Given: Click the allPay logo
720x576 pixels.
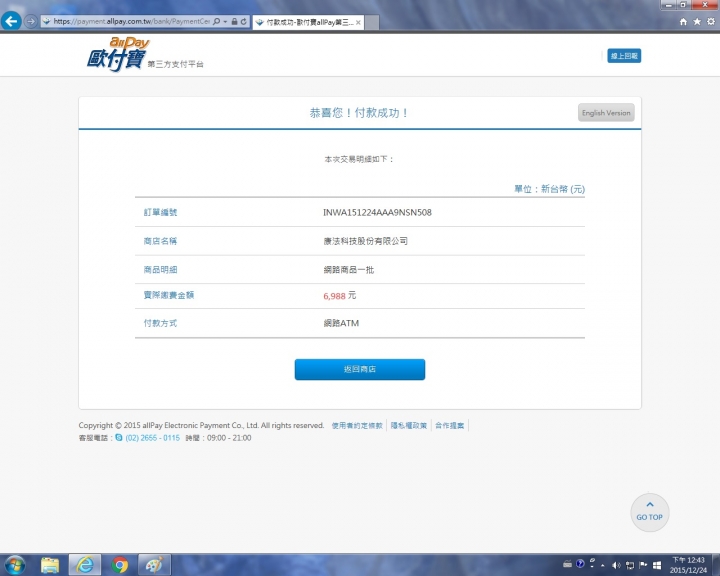Looking at the screenshot, I should pos(118,54).
